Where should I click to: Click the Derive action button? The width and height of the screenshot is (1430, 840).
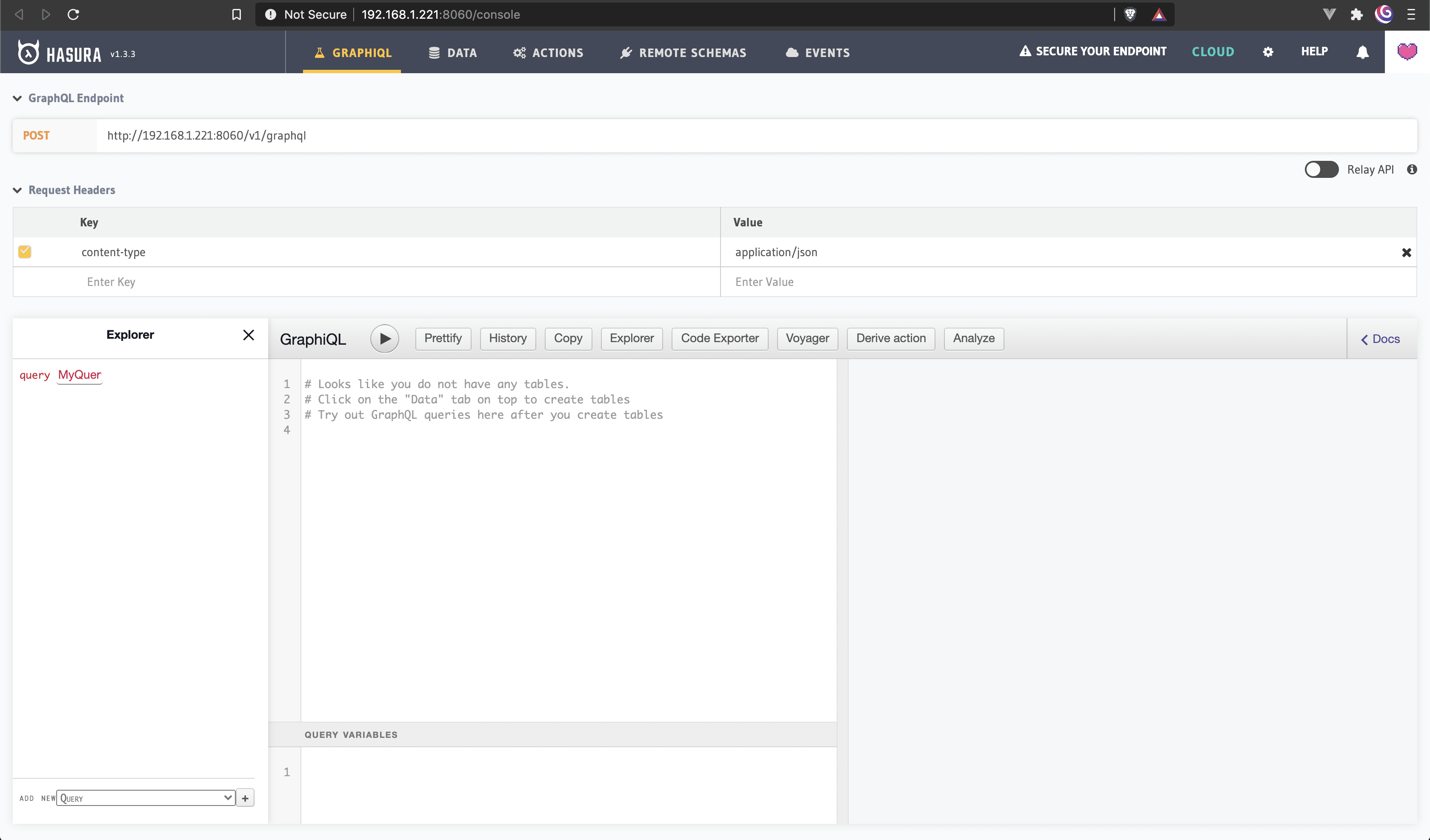click(x=891, y=339)
